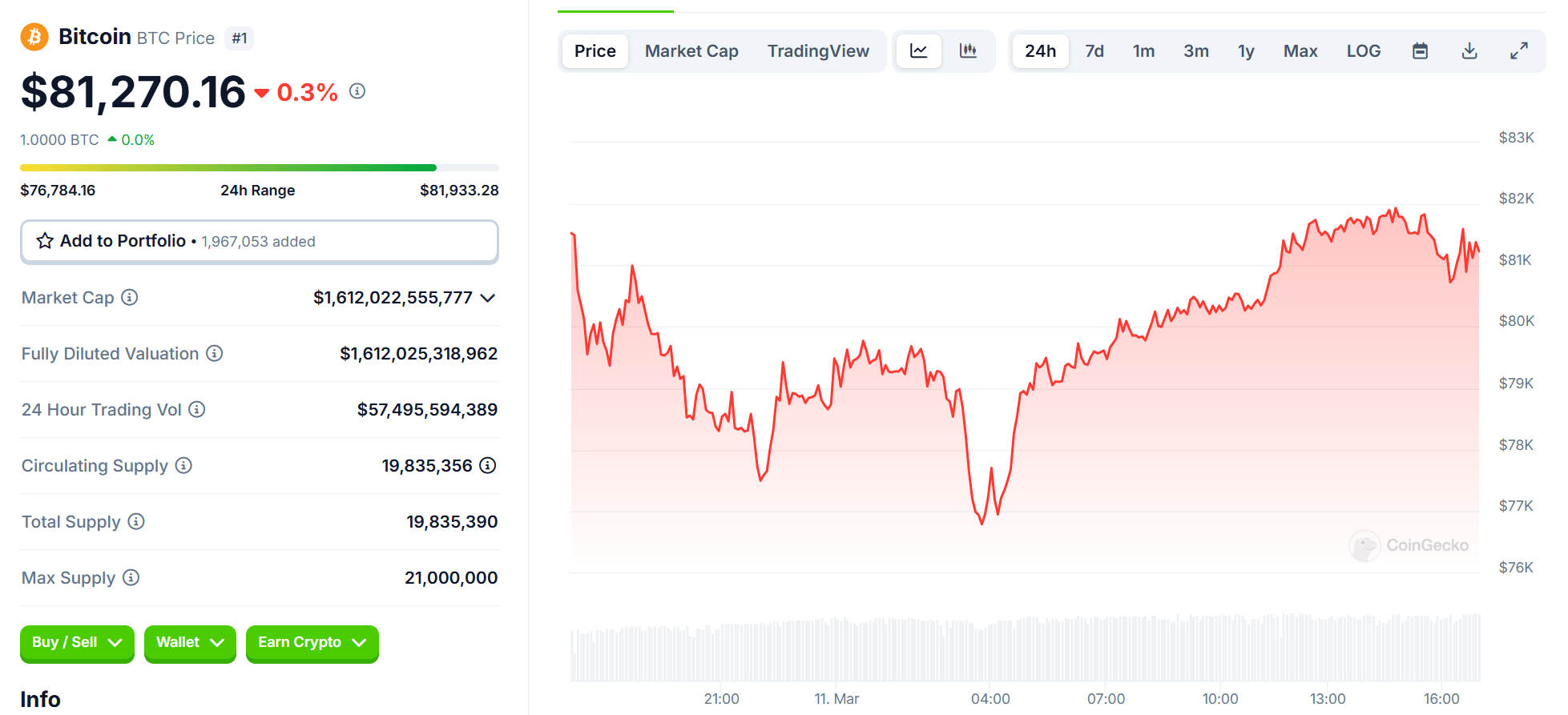Click the red 0.3% price change text
The height and width of the screenshot is (715, 1568).
click(307, 92)
